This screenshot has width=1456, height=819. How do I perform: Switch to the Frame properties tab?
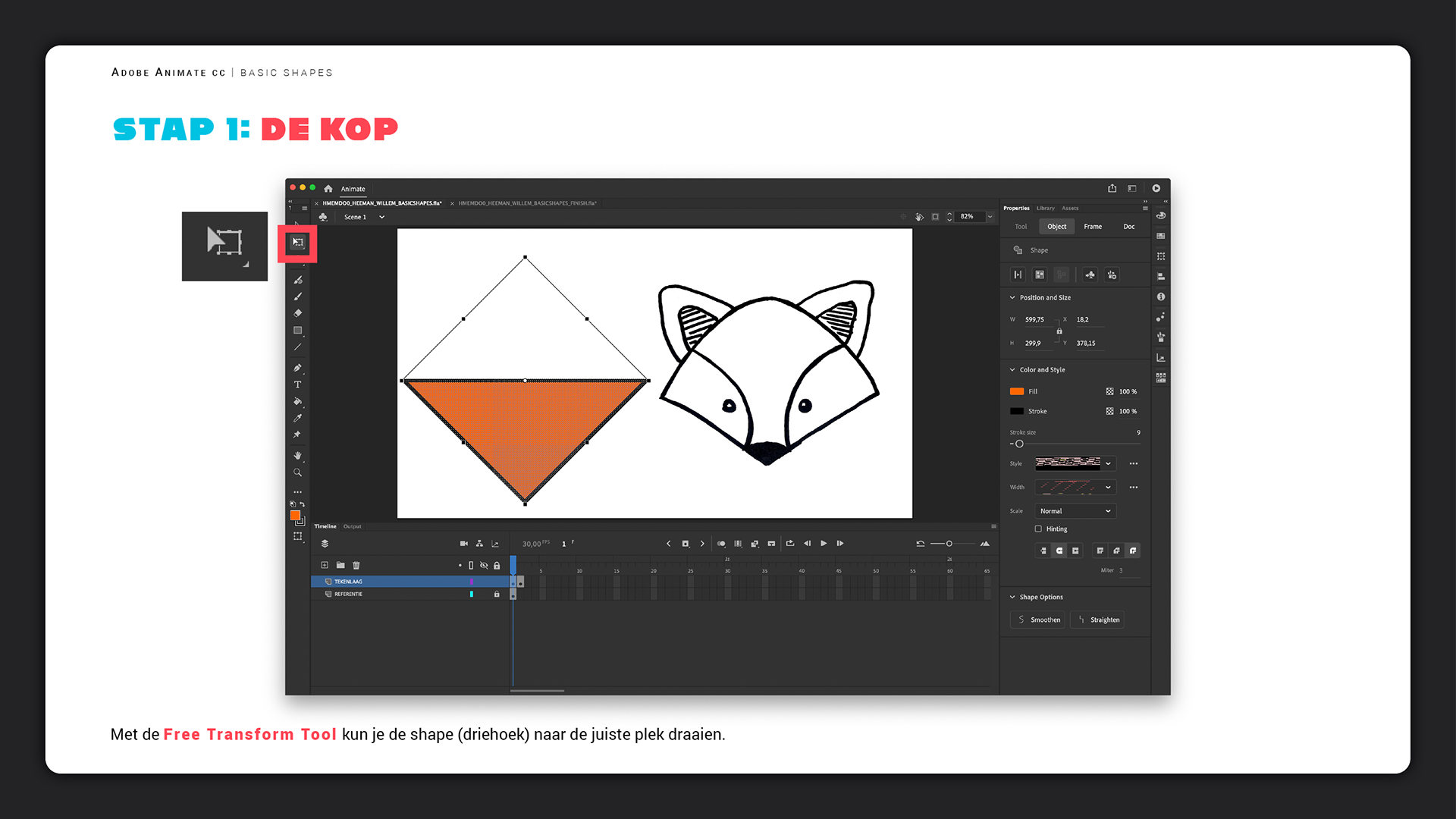[1092, 227]
